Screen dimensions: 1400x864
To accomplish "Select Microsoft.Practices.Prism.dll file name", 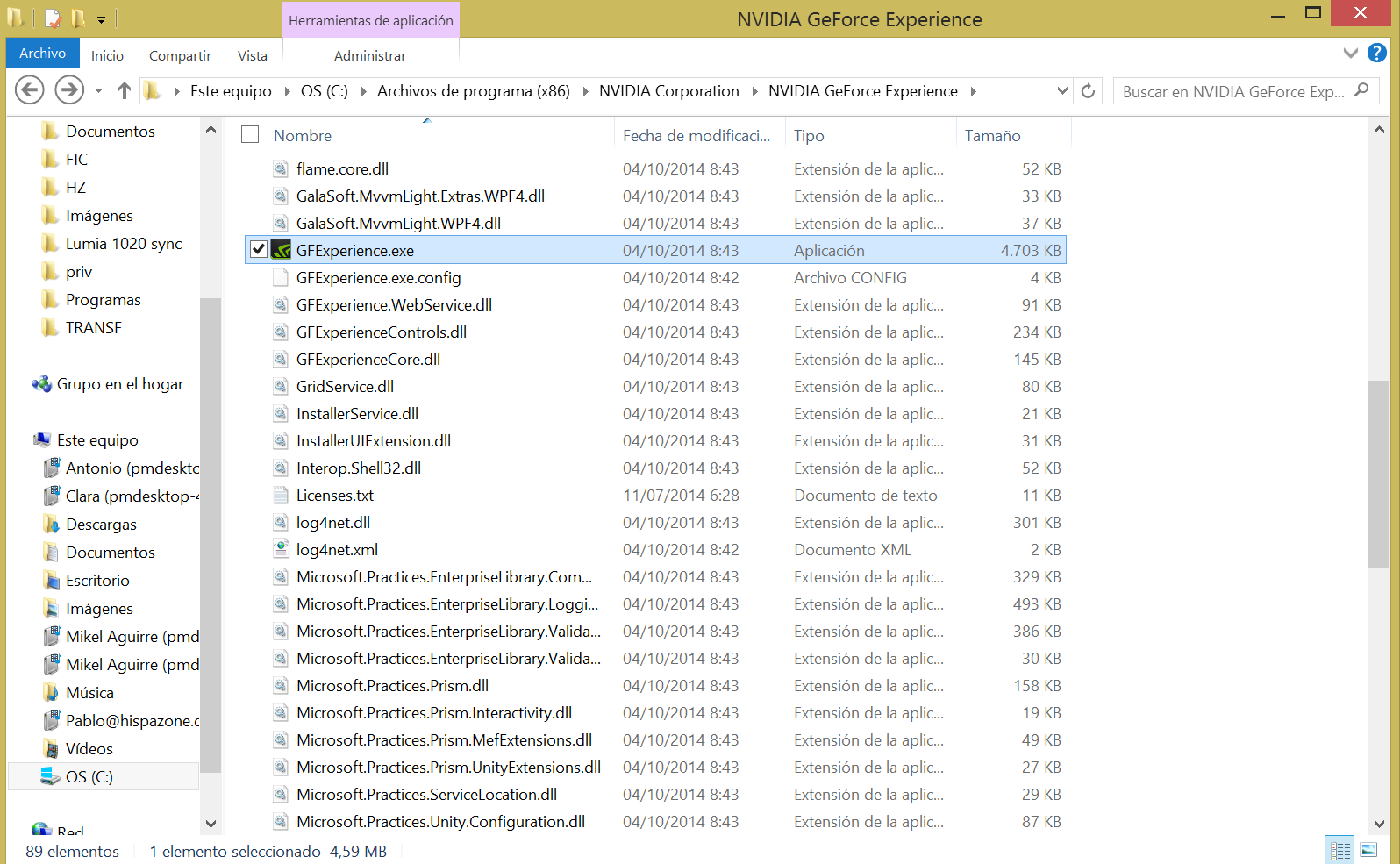I will coord(392,685).
